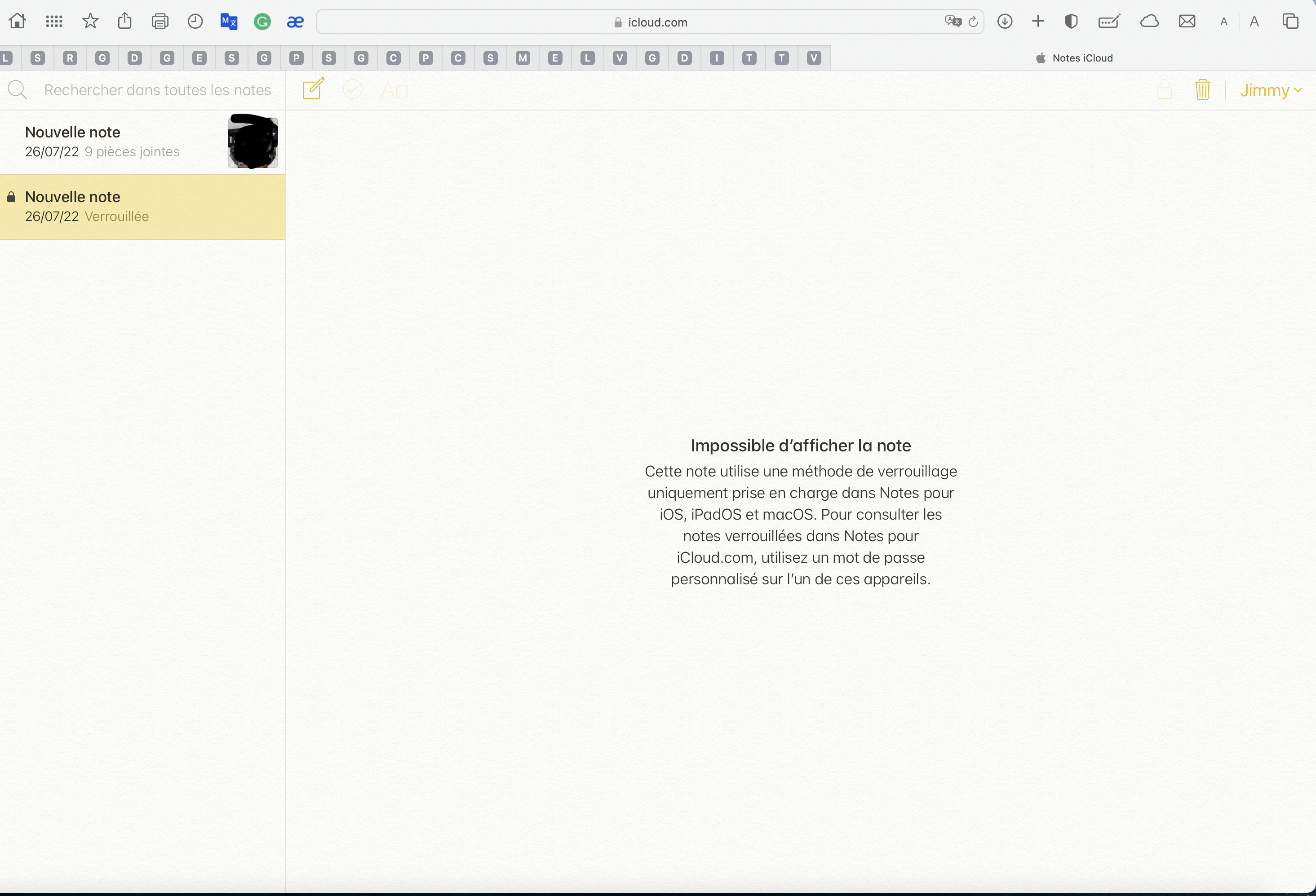Open the Safari downloads icon

(1005, 22)
